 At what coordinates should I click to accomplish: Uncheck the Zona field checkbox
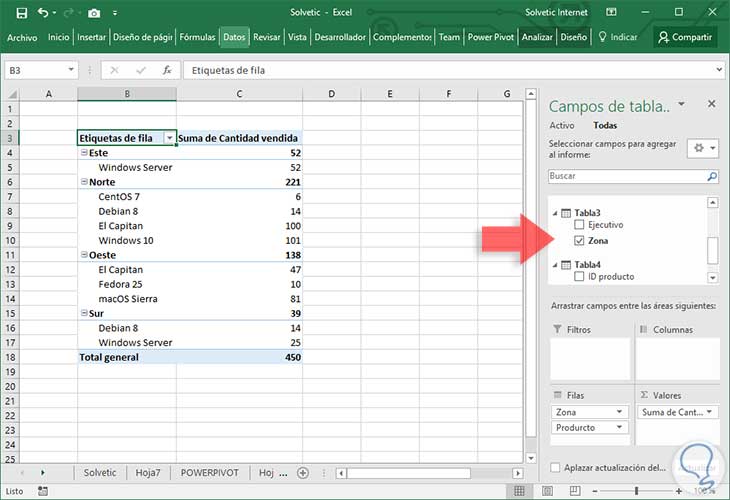click(580, 241)
